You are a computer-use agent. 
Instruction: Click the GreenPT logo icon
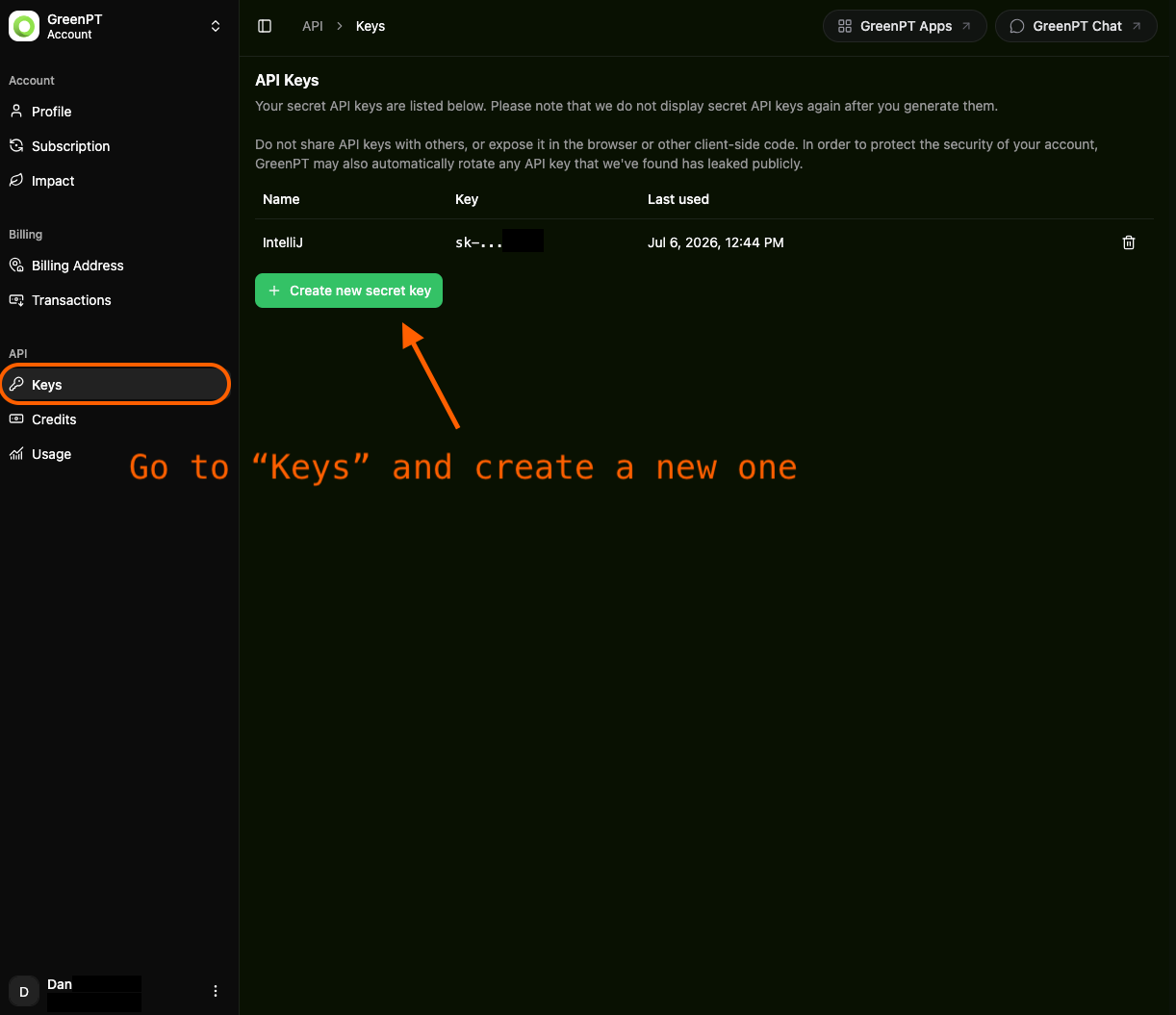pos(24,26)
